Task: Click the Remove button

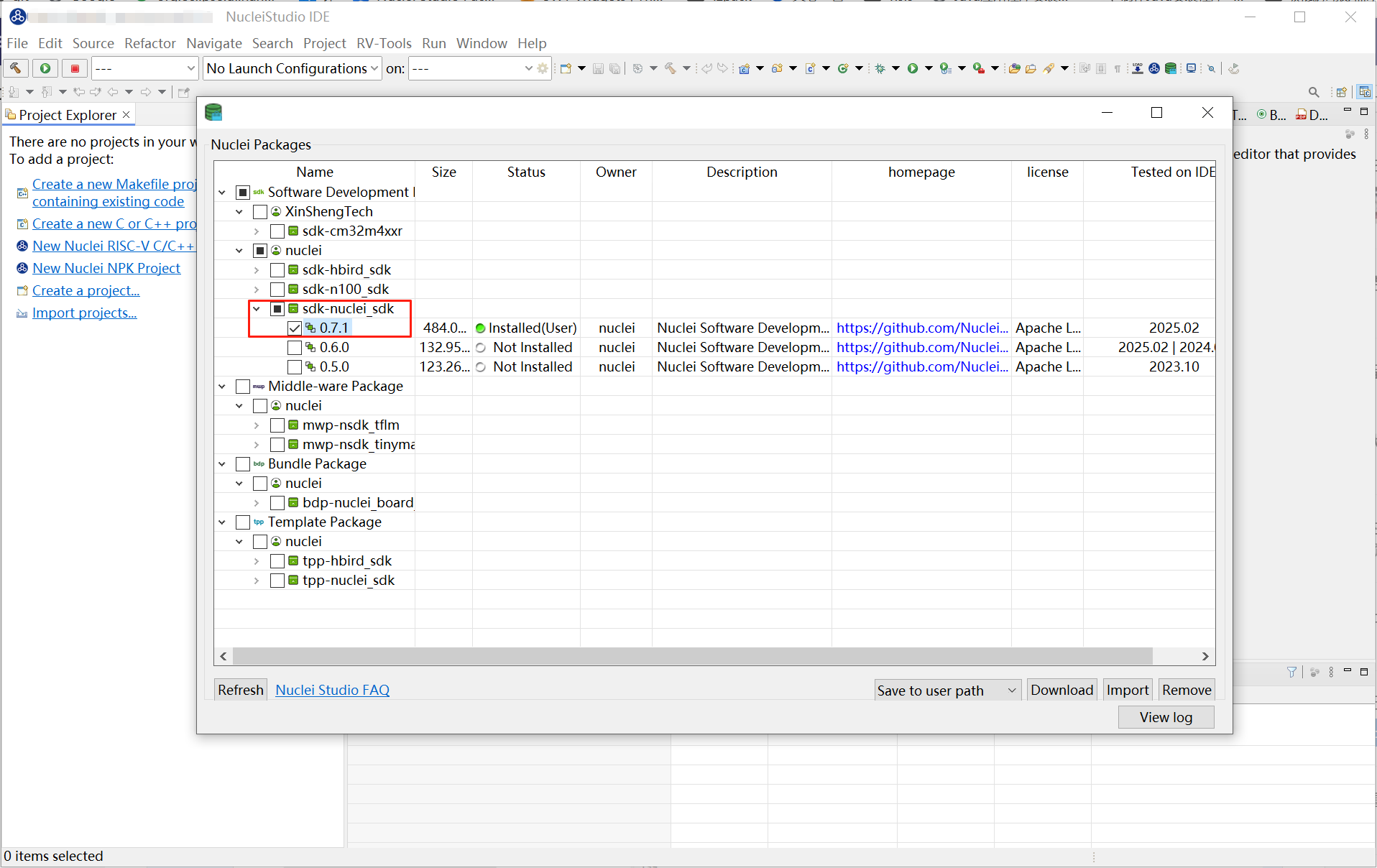Action: [1187, 690]
